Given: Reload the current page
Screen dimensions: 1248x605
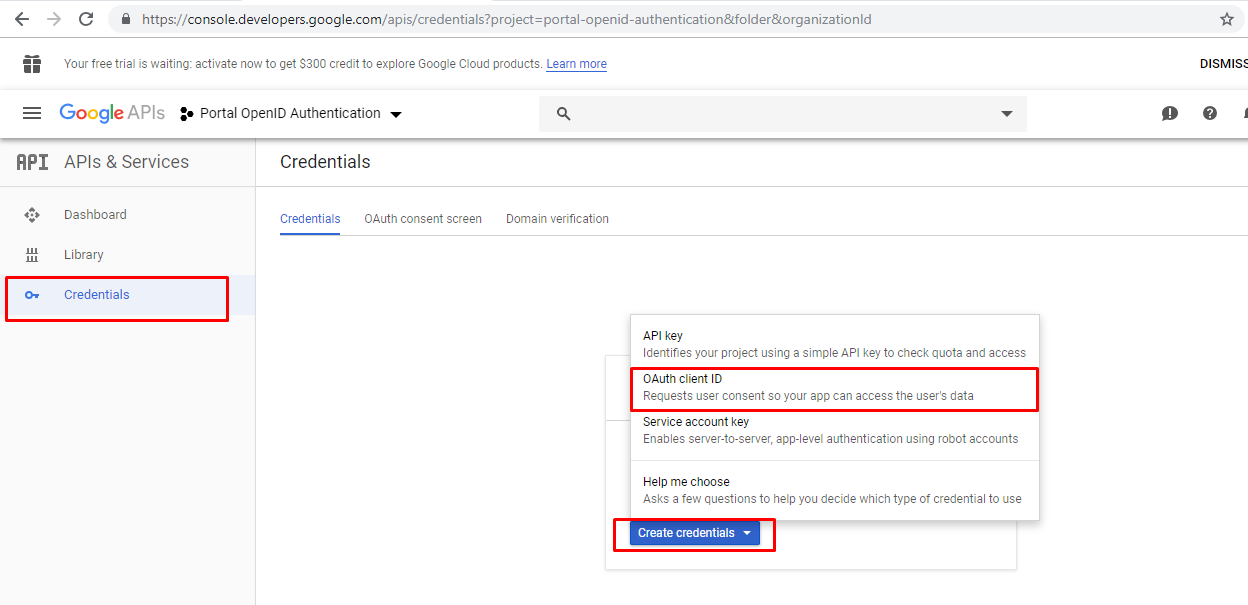Looking at the screenshot, I should [86, 19].
